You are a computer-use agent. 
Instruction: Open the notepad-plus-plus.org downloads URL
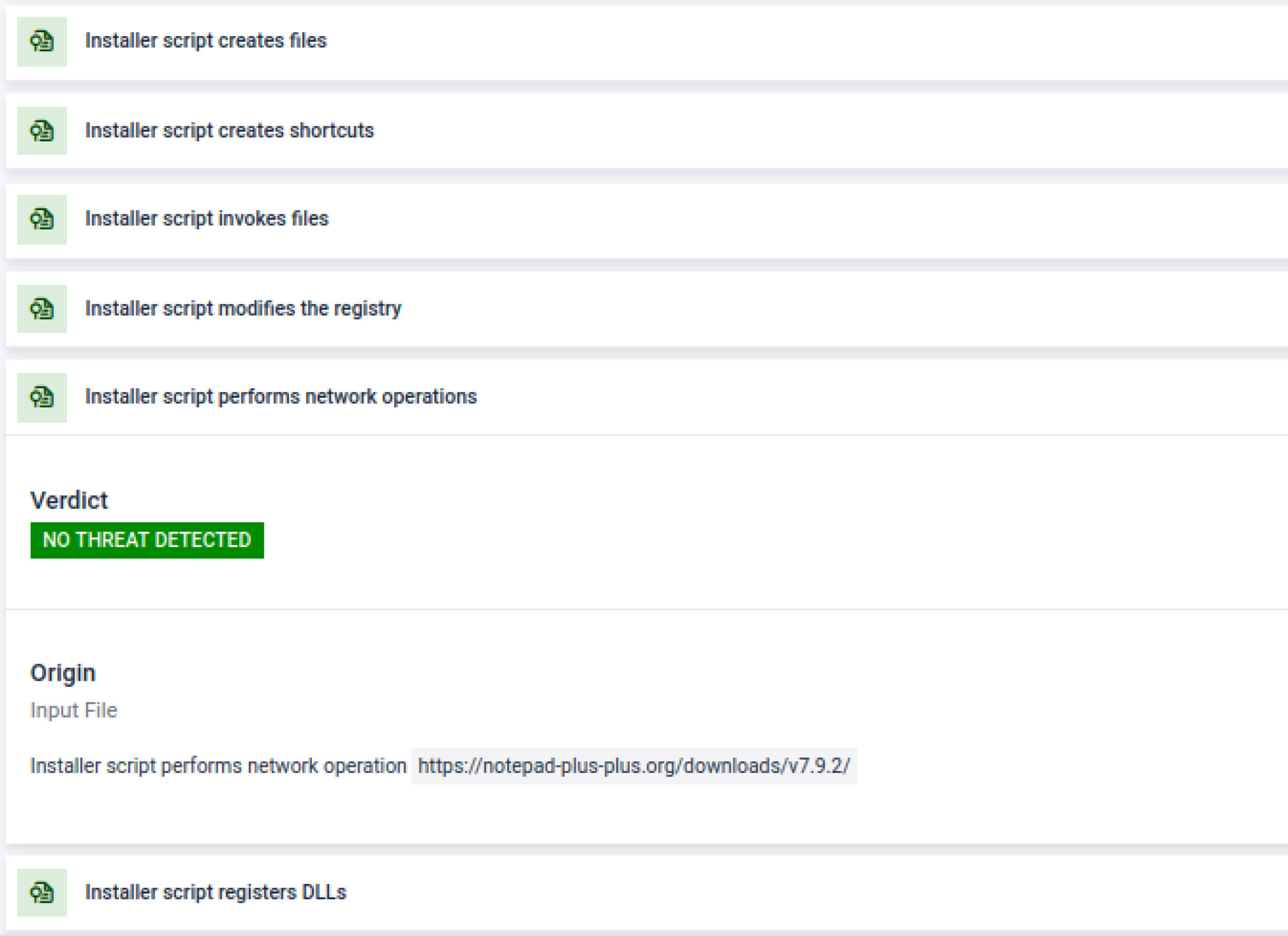click(x=634, y=766)
